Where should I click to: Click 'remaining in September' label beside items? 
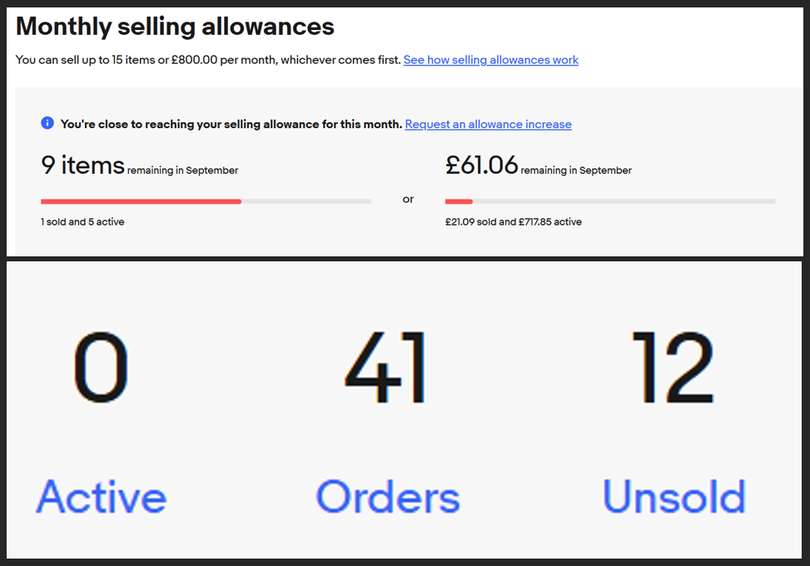183,170
